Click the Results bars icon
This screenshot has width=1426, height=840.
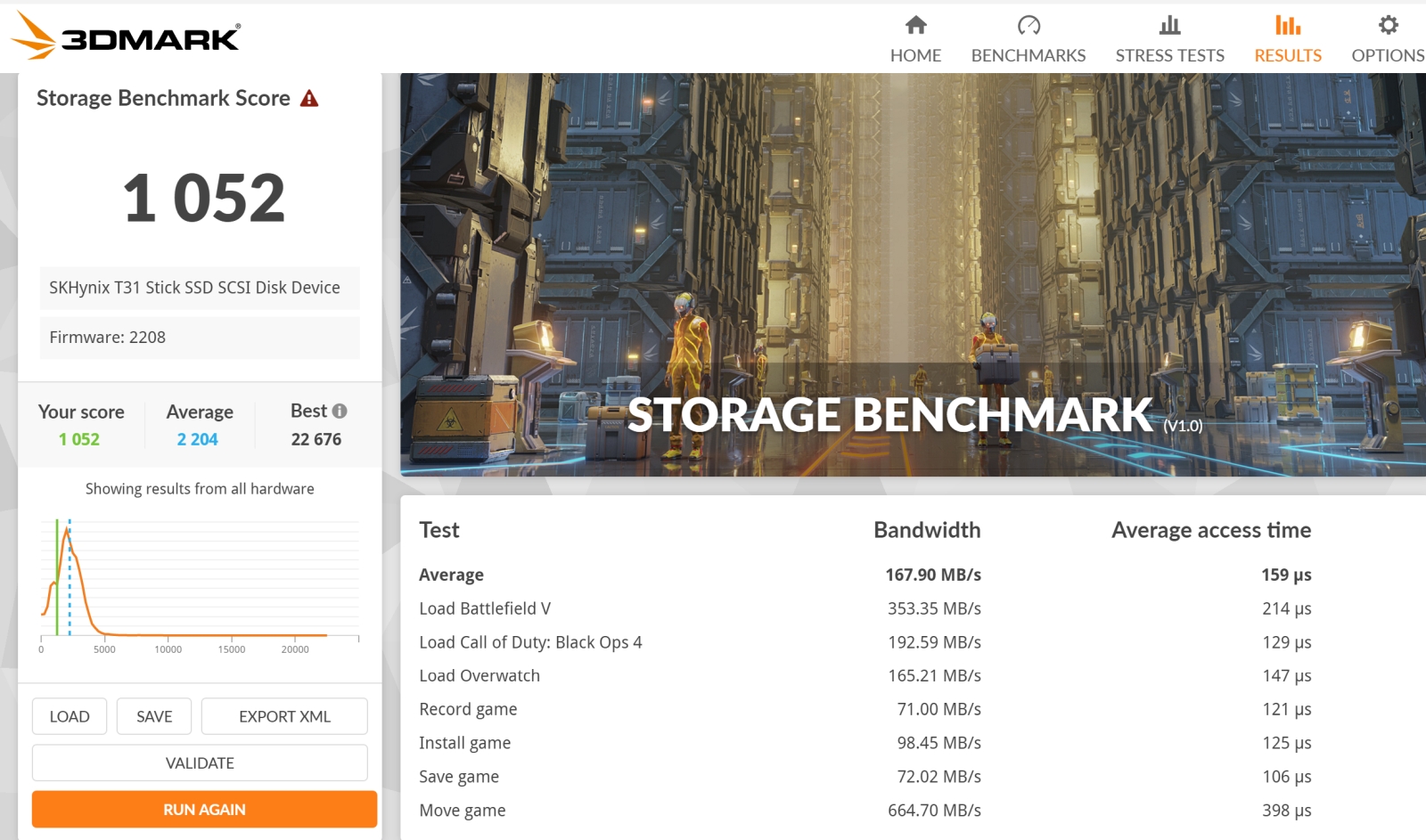1288,25
